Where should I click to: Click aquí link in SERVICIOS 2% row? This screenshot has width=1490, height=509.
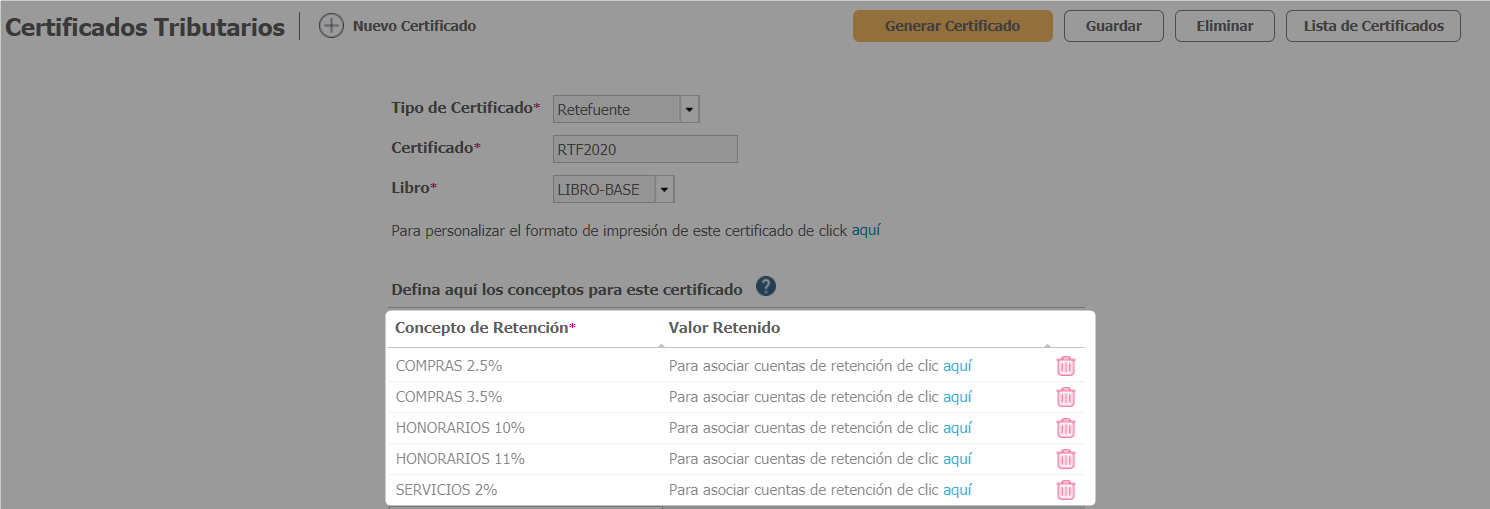tap(957, 490)
